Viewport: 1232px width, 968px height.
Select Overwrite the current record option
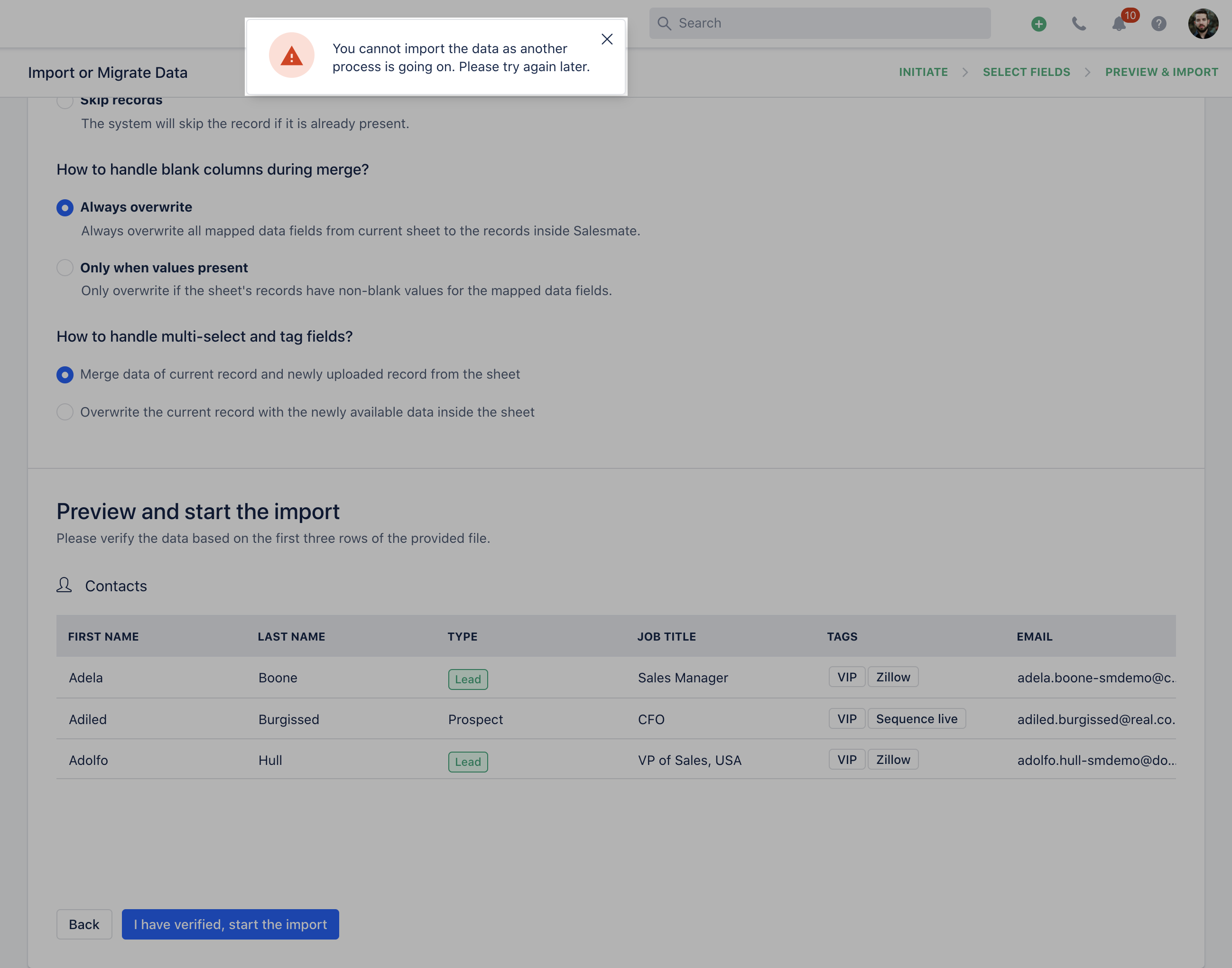65,412
